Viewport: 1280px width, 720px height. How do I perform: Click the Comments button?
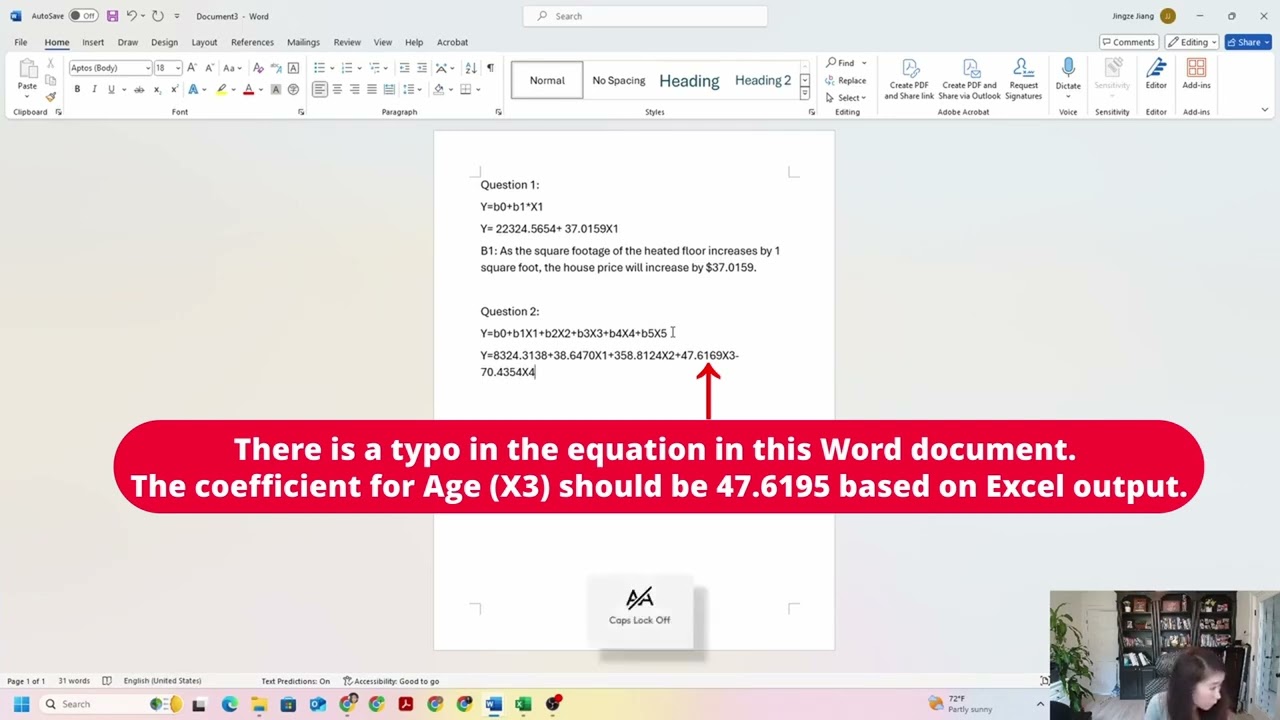[1128, 42]
